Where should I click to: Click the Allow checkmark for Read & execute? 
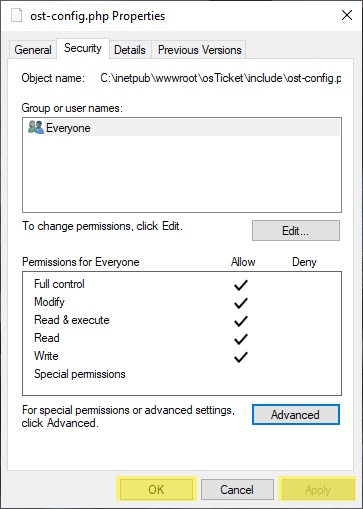tap(241, 321)
